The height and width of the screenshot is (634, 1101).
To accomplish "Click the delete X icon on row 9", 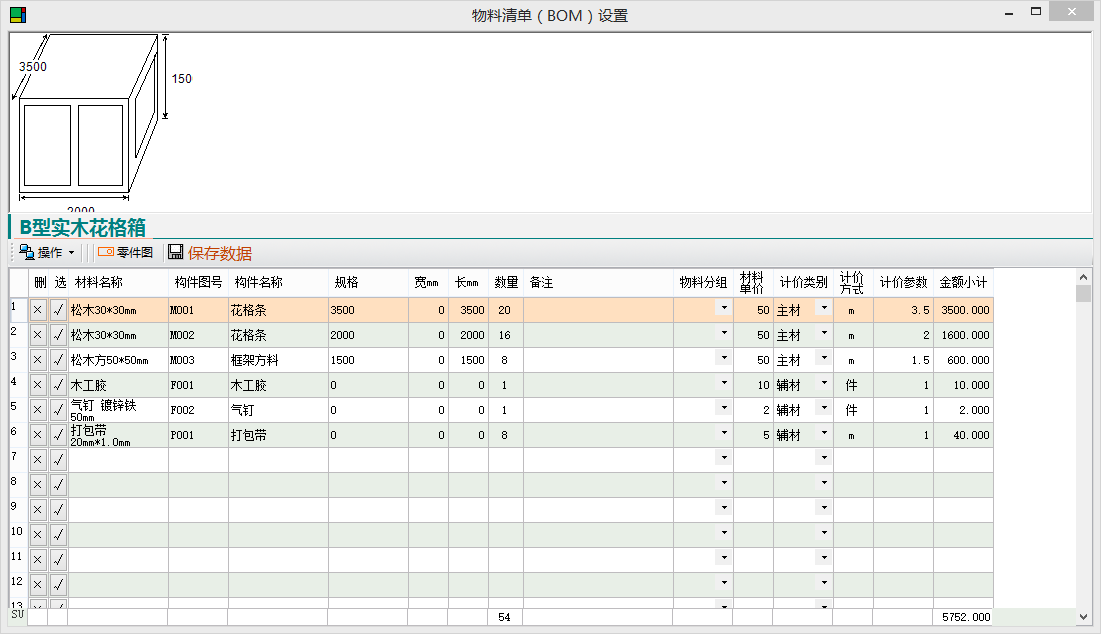I will 38,510.
